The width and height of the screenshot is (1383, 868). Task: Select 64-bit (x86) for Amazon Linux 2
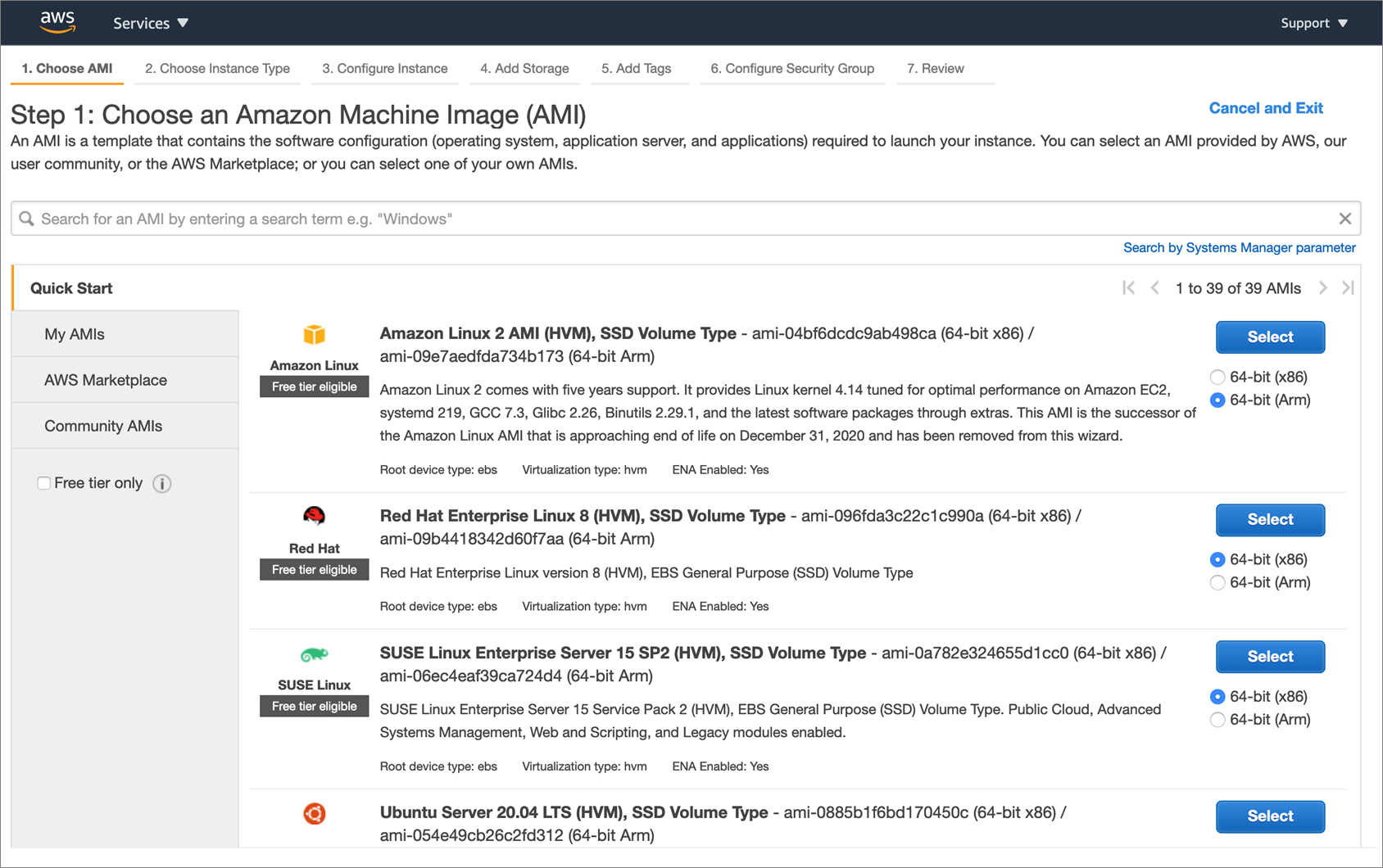1217,377
